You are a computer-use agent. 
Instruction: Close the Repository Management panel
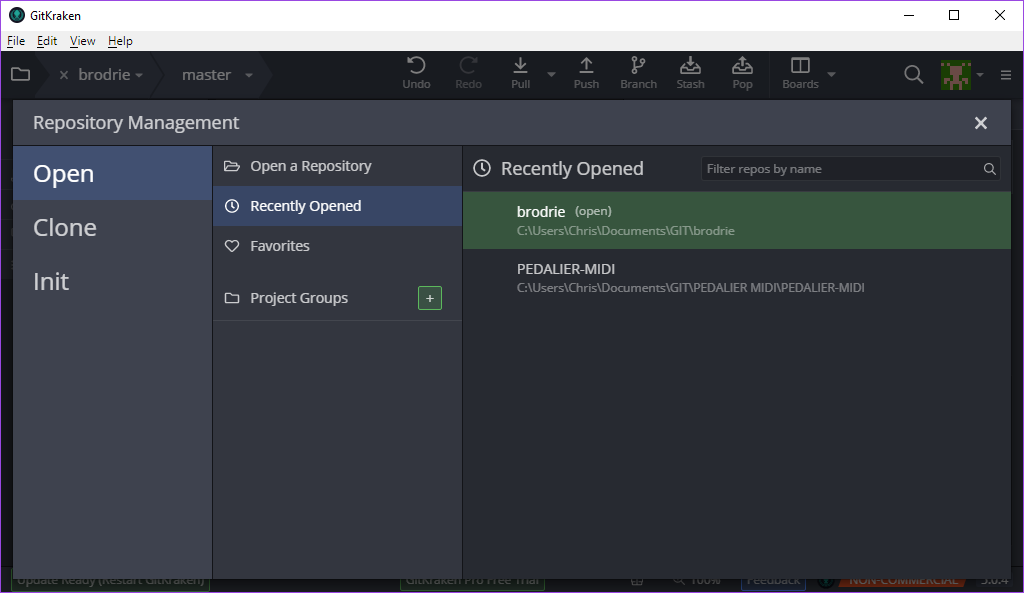[980, 123]
